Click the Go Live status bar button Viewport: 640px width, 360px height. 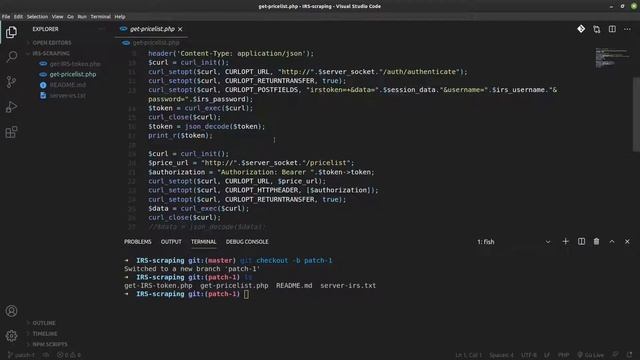[x=591, y=355]
